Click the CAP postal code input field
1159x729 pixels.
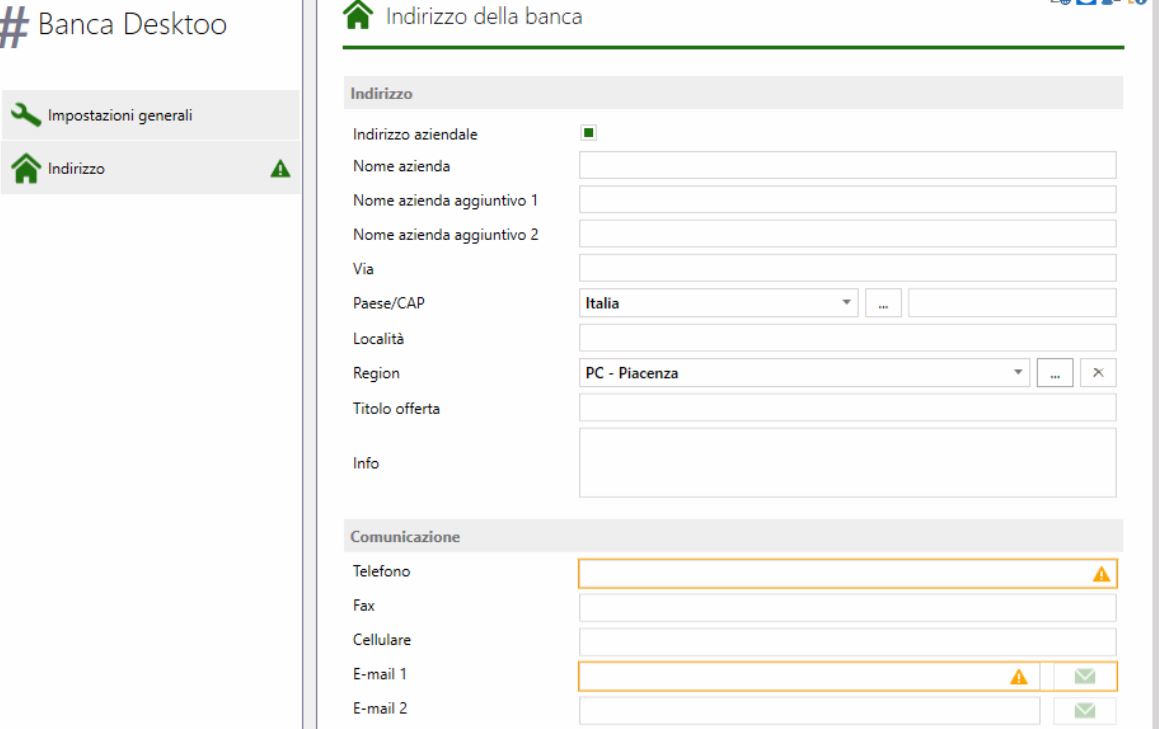coord(1012,303)
